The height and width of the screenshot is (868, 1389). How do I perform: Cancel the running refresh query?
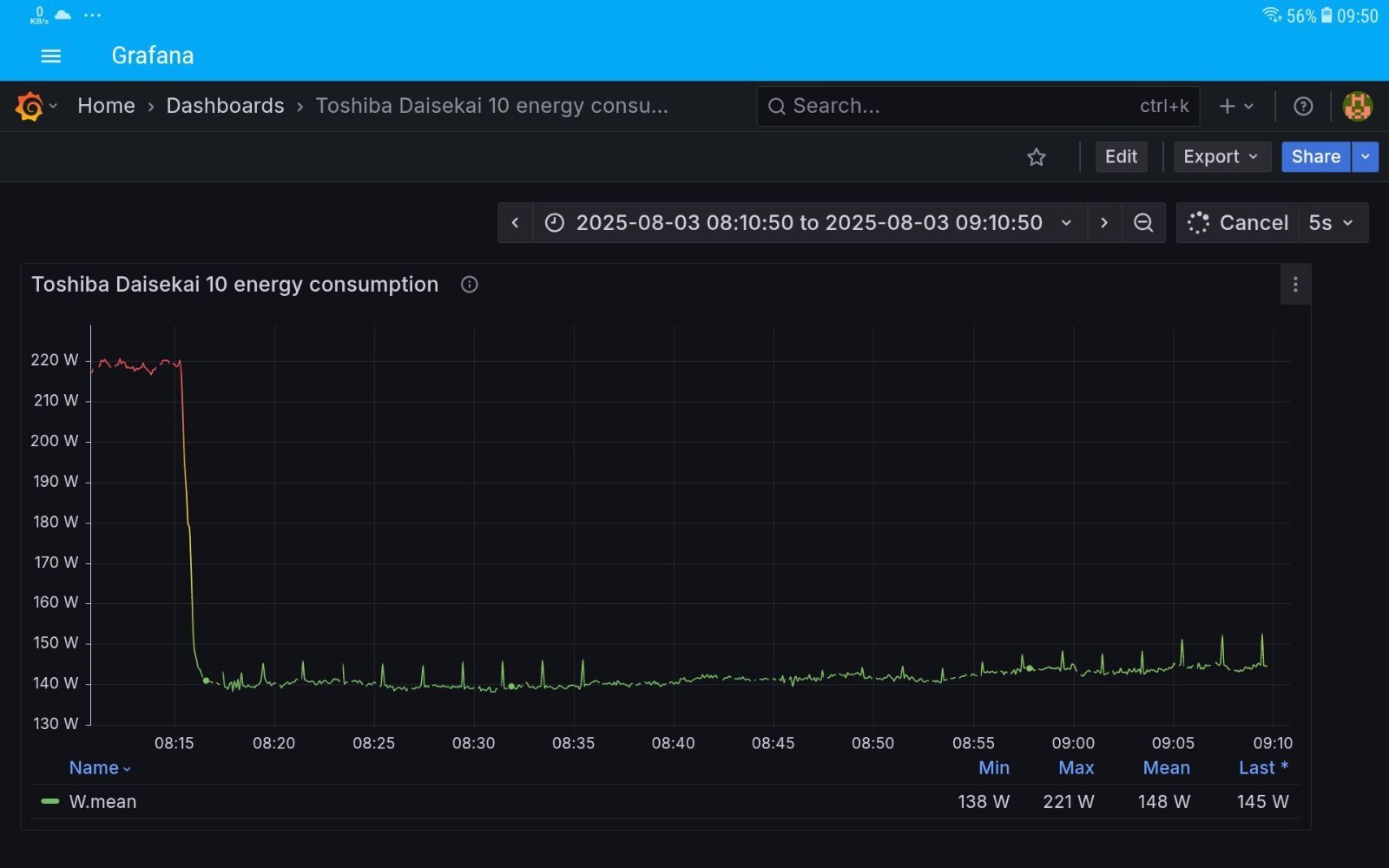tap(1238, 223)
